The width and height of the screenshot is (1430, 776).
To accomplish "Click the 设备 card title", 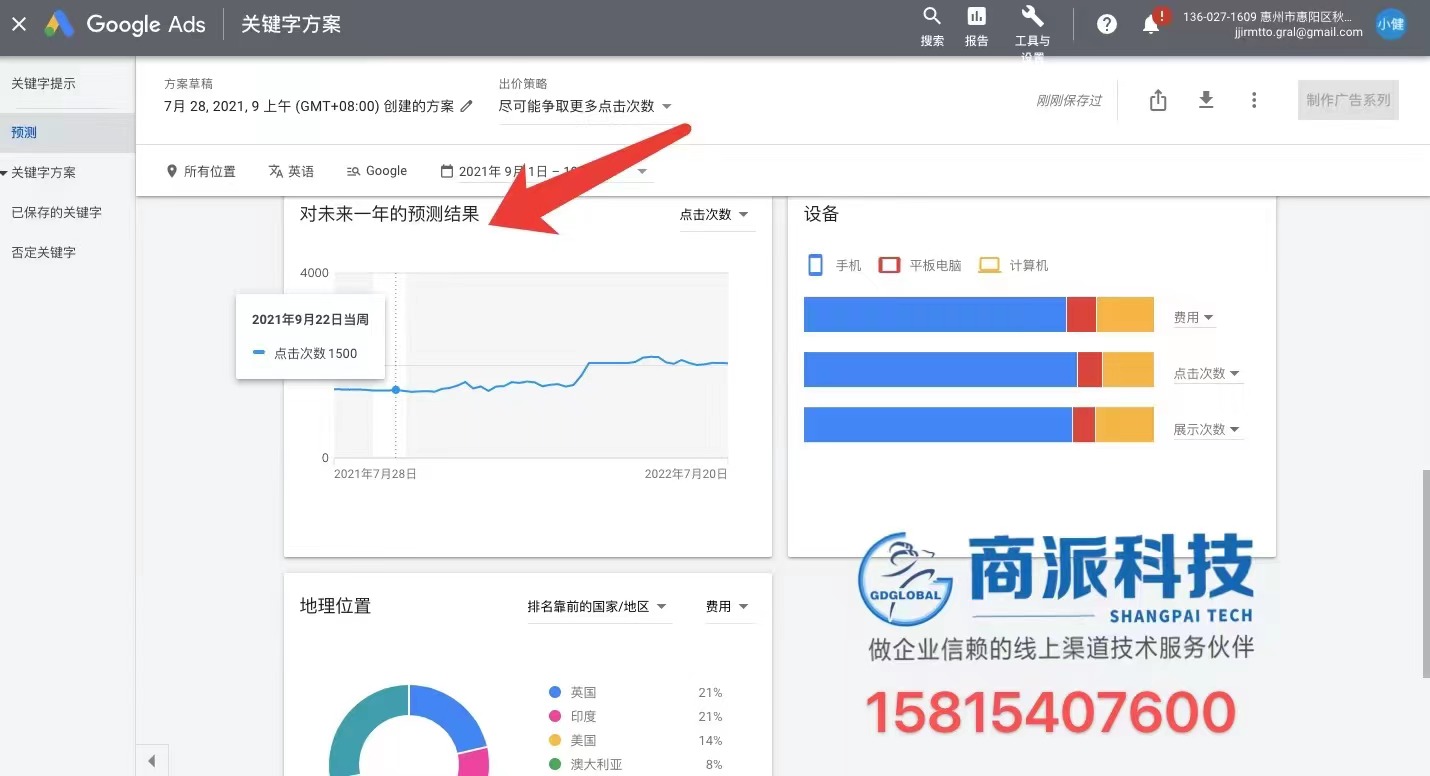I will tap(821, 213).
